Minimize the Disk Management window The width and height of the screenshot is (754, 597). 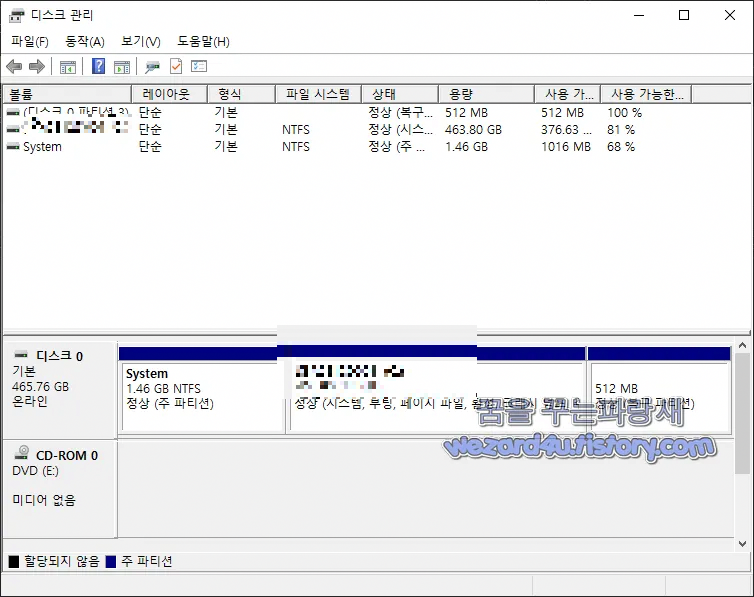[x=639, y=15]
